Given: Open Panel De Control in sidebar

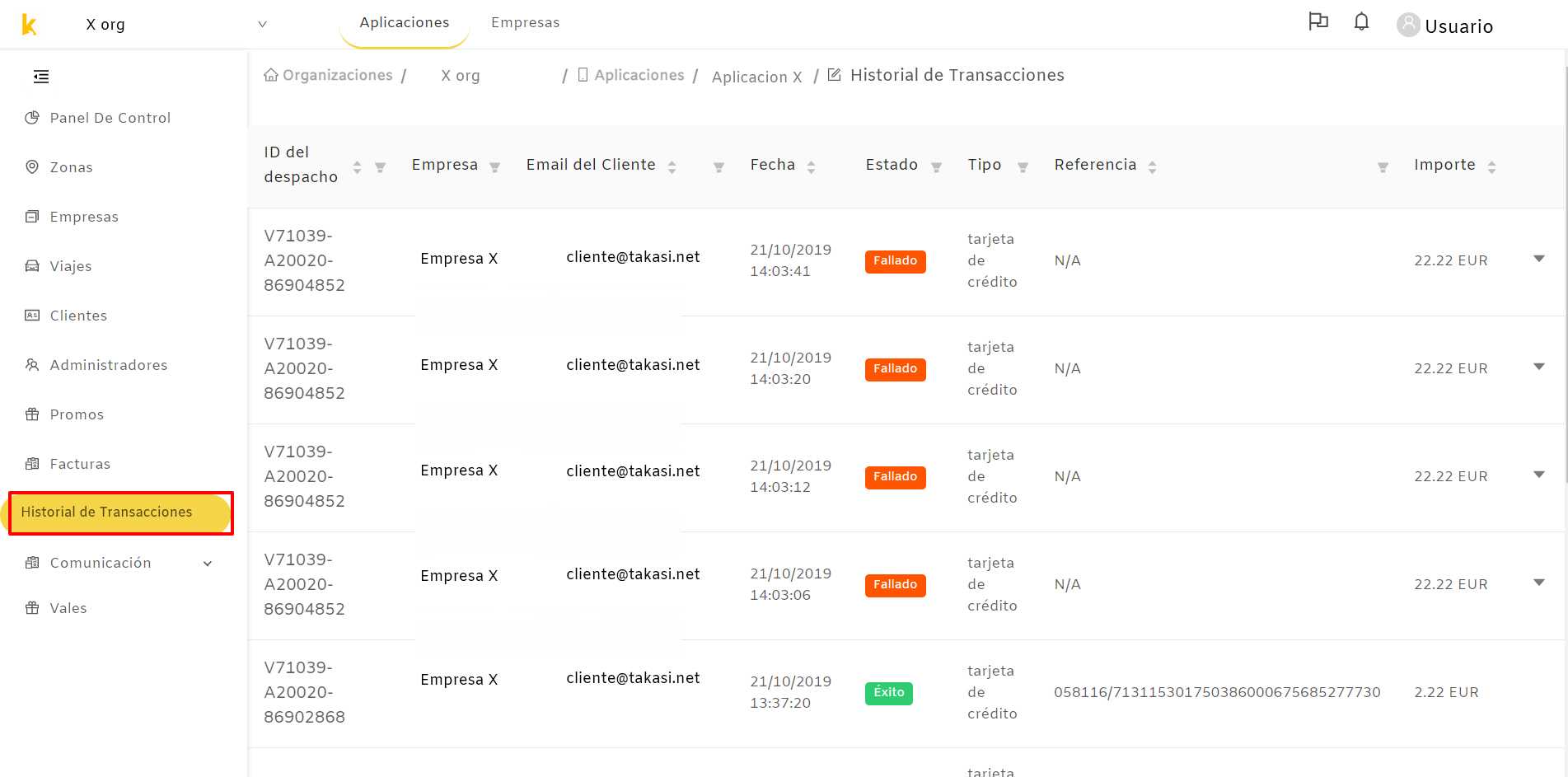Looking at the screenshot, I should [x=110, y=118].
